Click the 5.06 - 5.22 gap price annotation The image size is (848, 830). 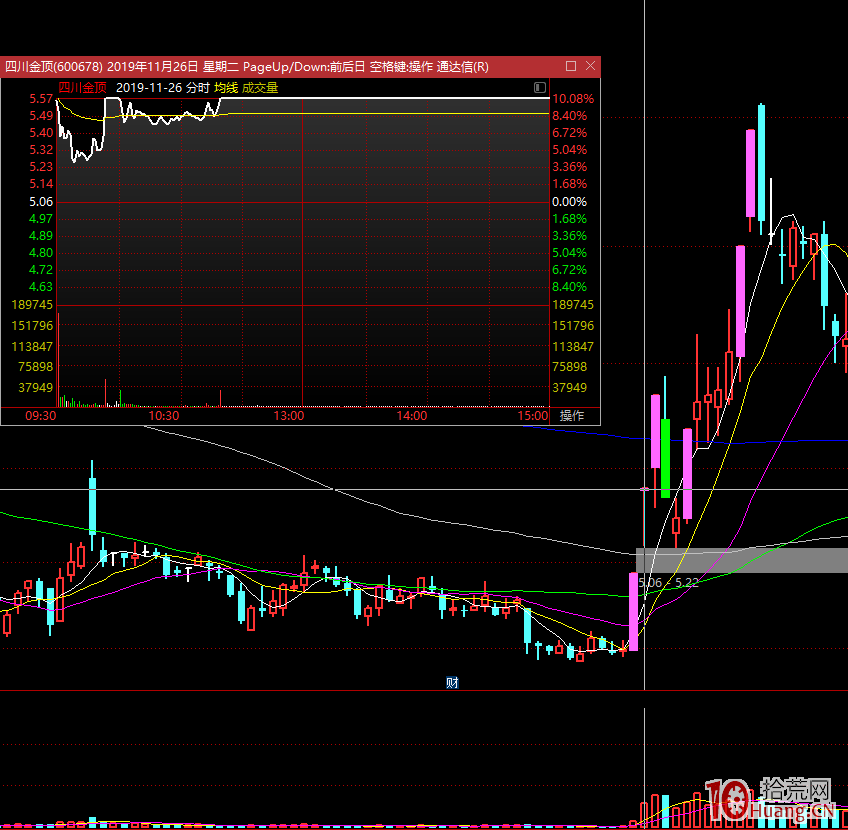(668, 582)
